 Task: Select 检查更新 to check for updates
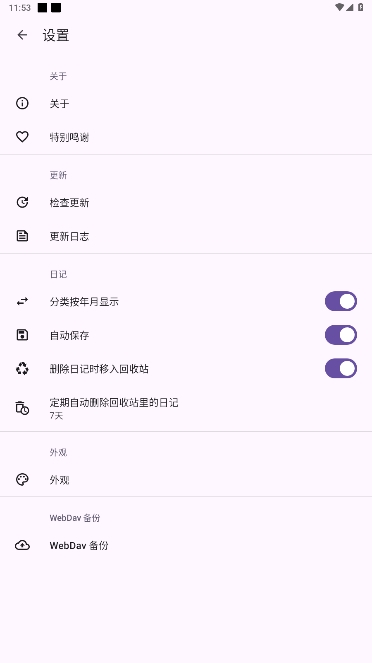coord(186,203)
